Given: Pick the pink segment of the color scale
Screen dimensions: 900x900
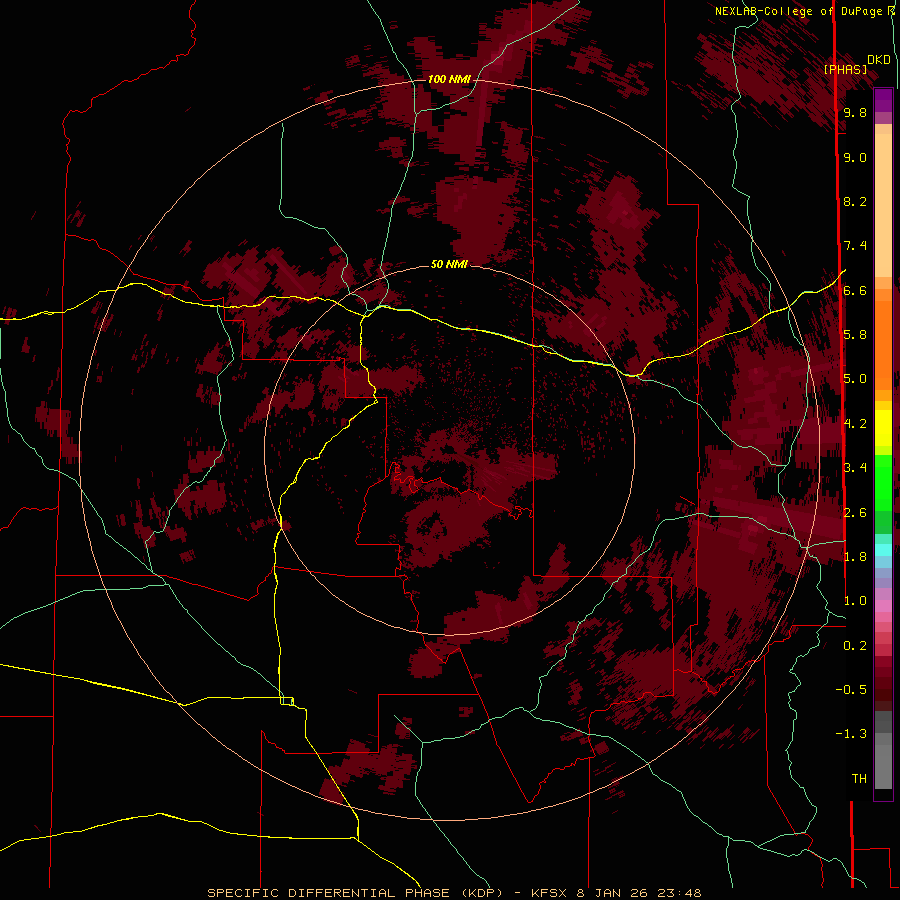Looking at the screenshot, I should tap(883, 606).
